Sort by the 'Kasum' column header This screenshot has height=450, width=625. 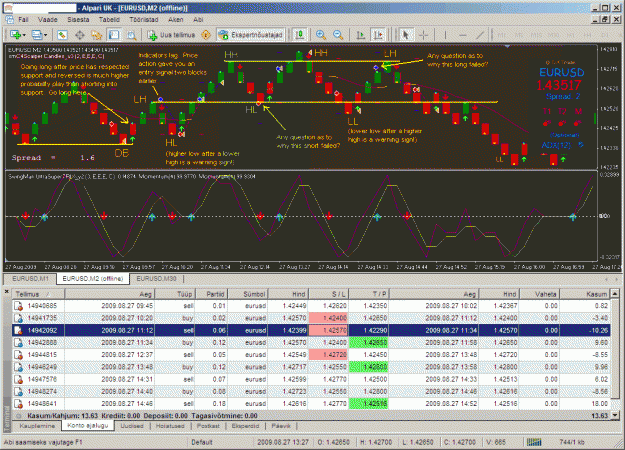click(x=585, y=294)
